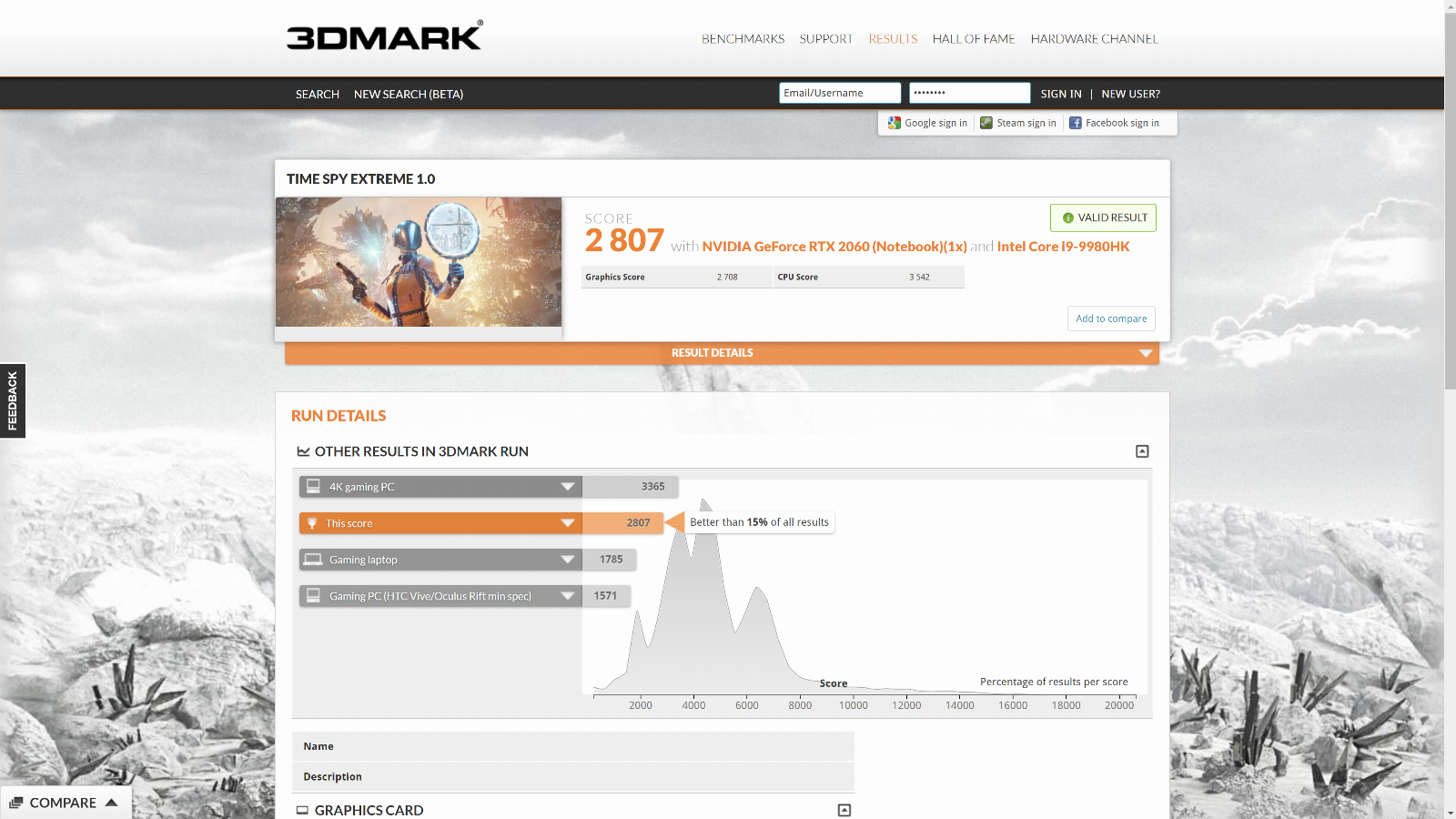This screenshot has height=819, width=1456.
Task: Focus the password field
Action: (969, 93)
